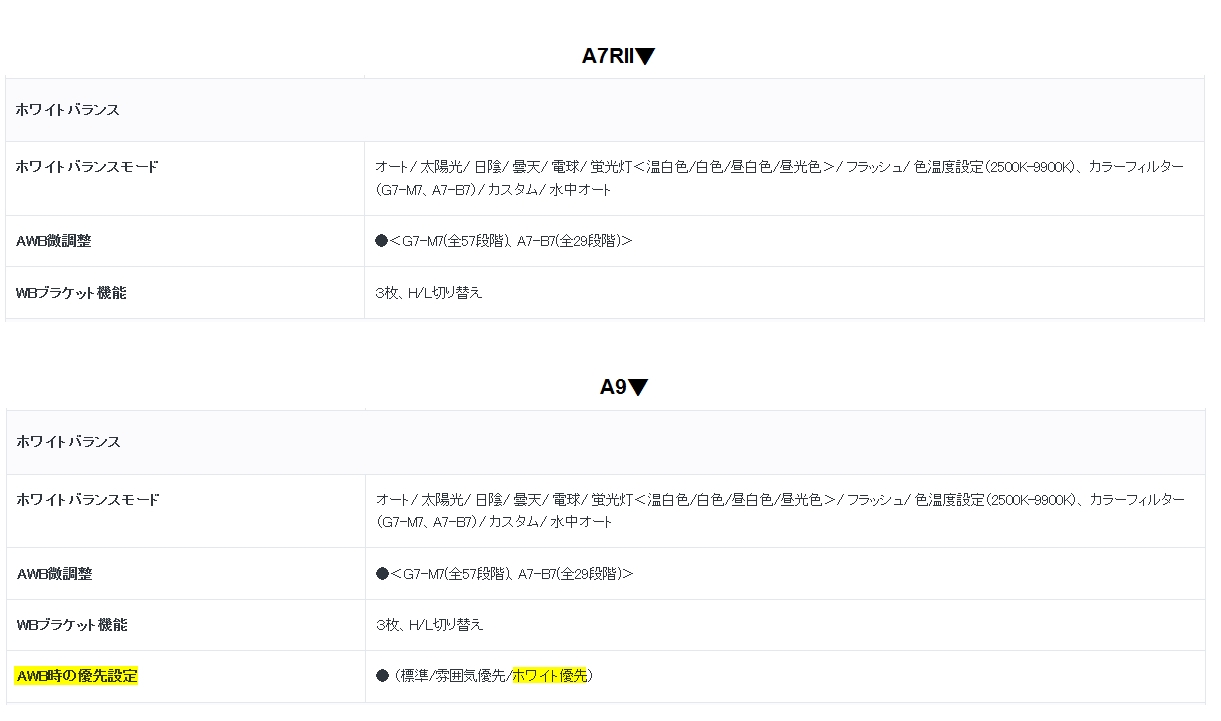
Task: Click the 標準/雰囲気優先 text in A9 table
Action: (453, 676)
